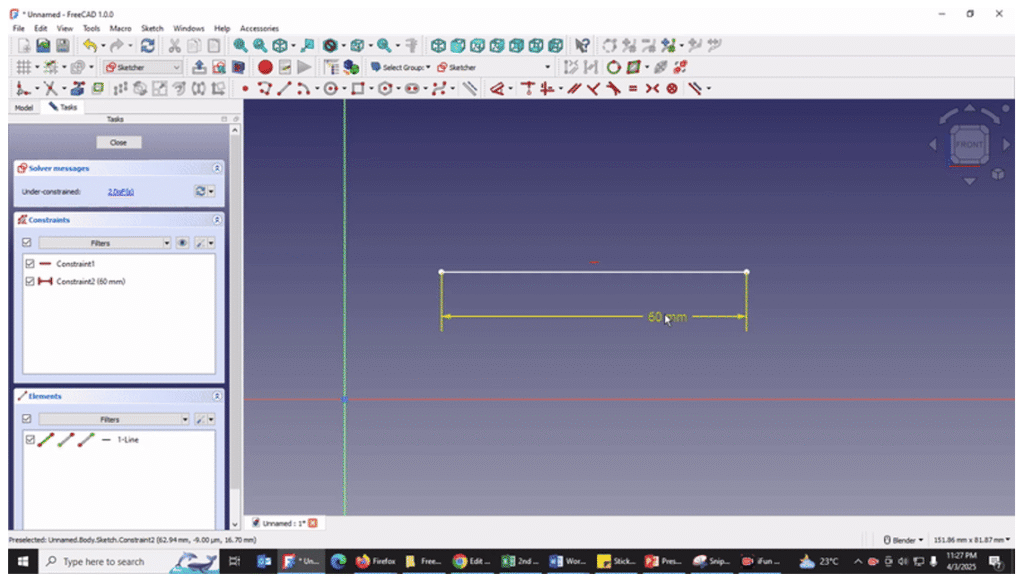Click the leave sketch red stop icon

click(x=264, y=66)
